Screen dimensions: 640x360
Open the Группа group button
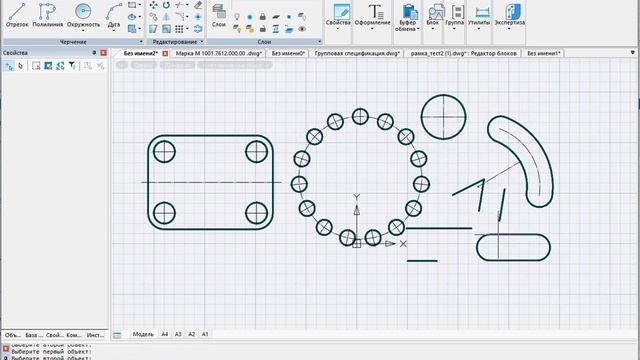(455, 16)
